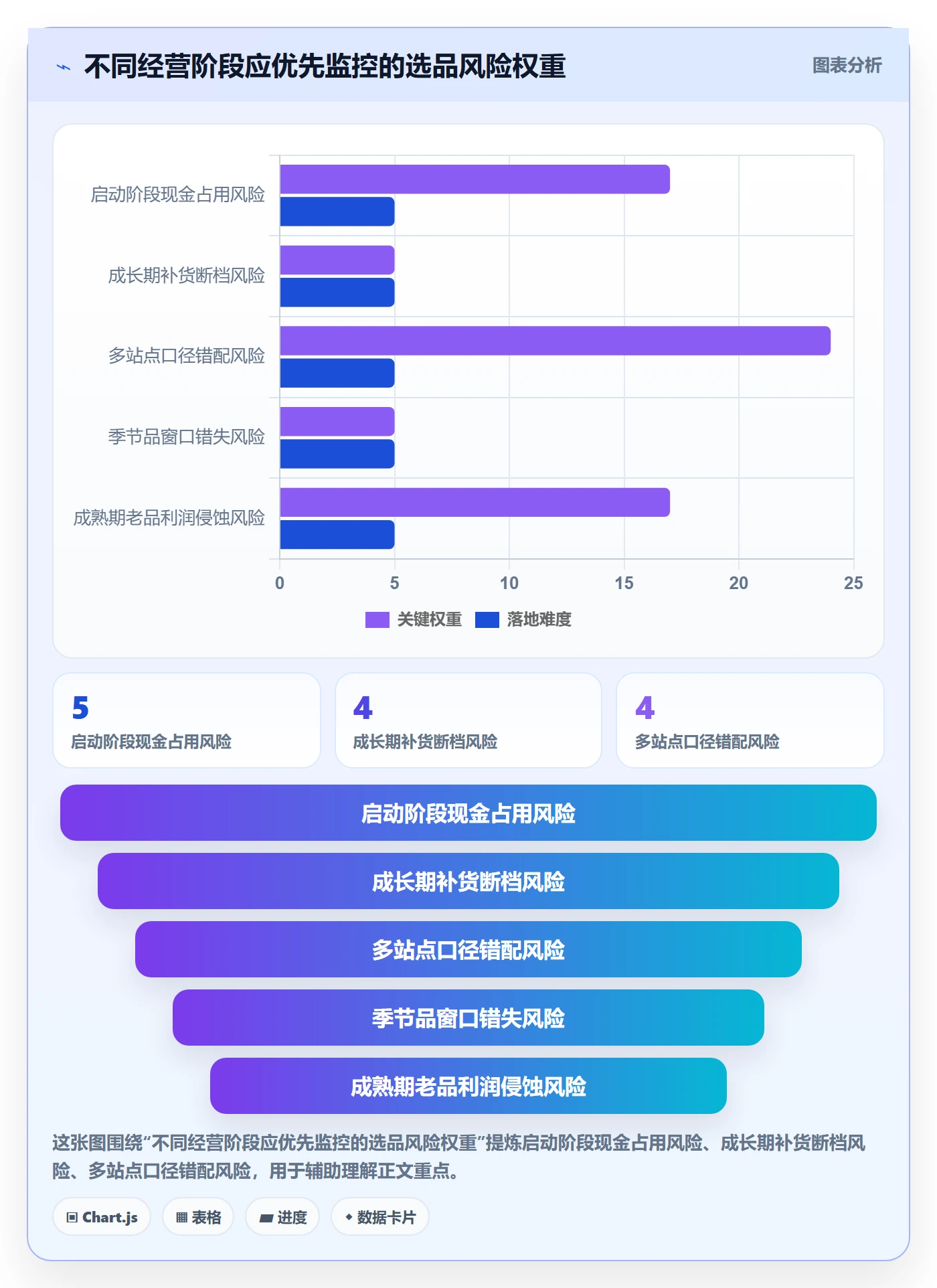
Task: Click the Chart.js tag
Action: (x=102, y=1217)
